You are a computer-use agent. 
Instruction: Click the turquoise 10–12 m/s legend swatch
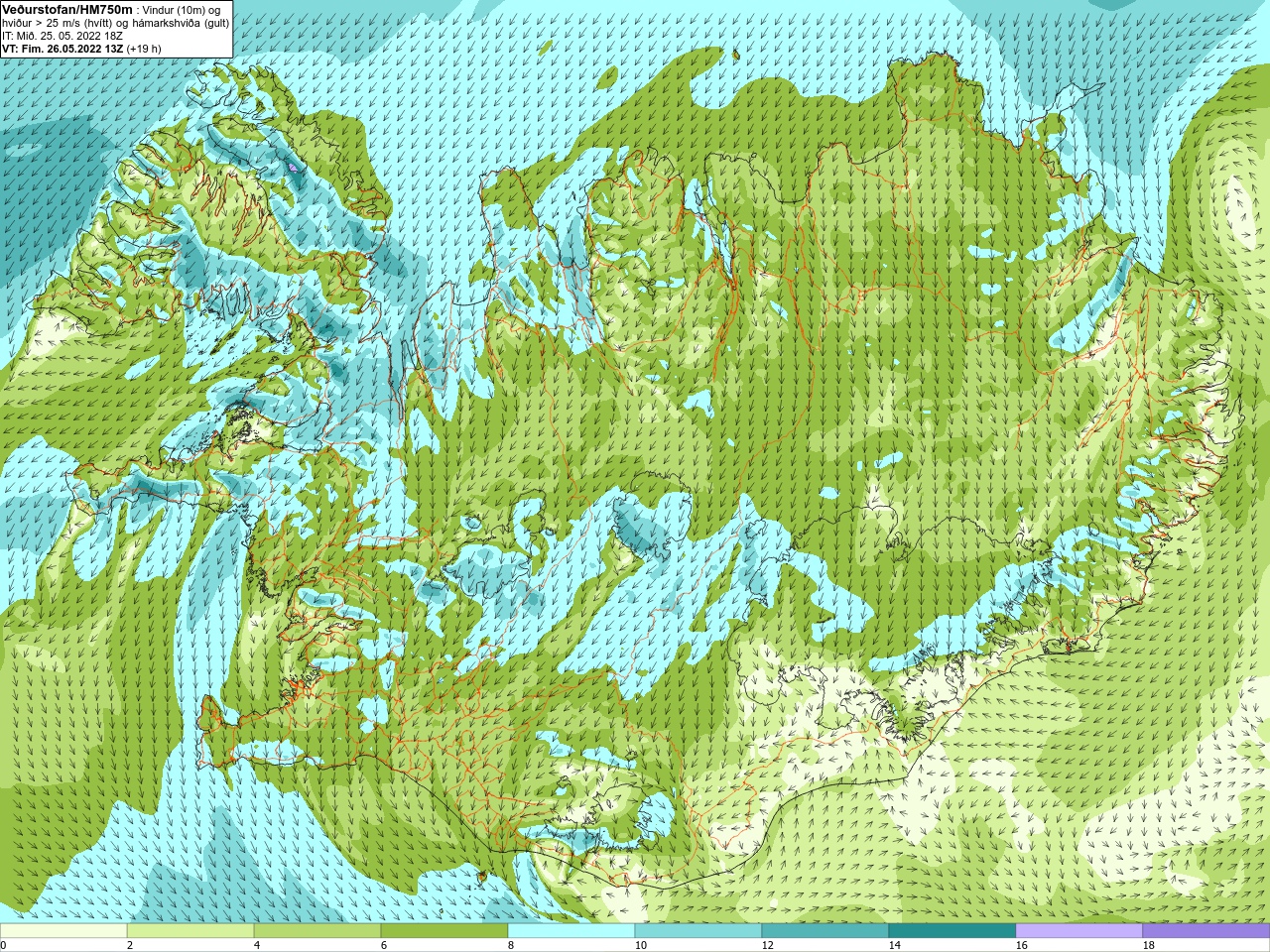click(698, 931)
